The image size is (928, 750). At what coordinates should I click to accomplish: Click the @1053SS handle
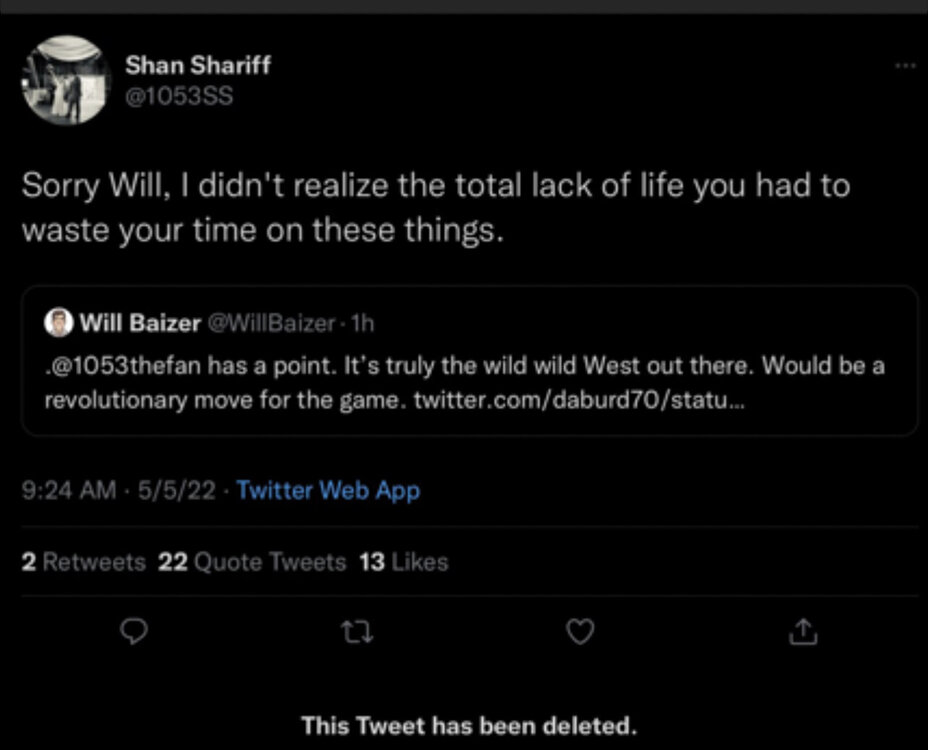[x=178, y=97]
